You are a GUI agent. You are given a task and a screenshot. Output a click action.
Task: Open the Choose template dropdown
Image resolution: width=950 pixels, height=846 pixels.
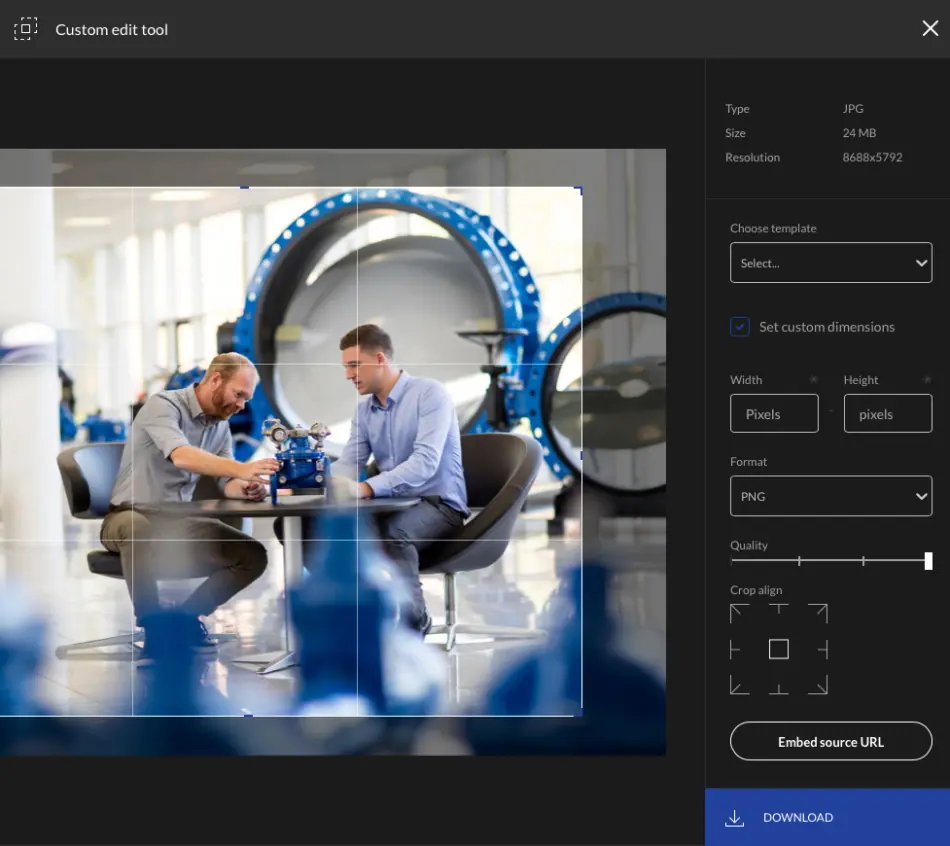coord(831,262)
